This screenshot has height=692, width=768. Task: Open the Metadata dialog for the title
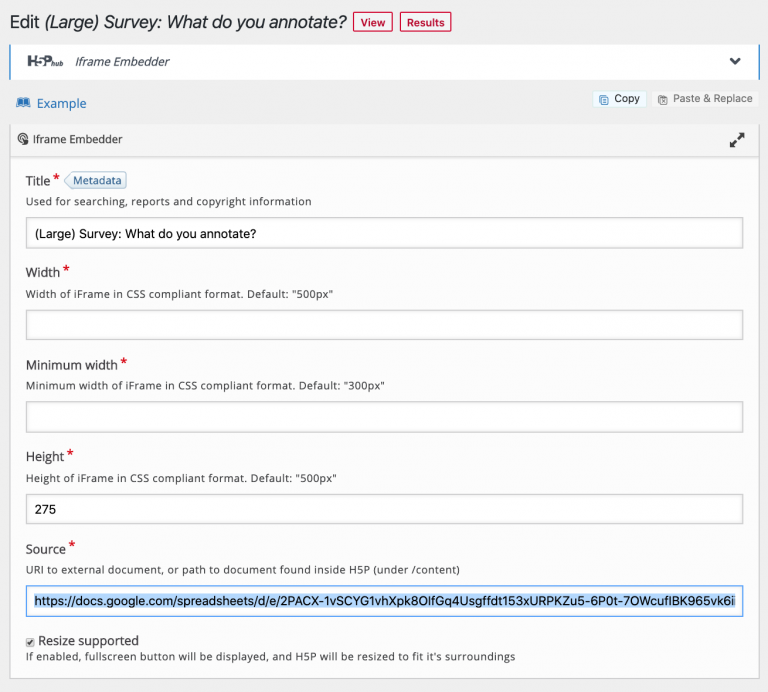[x=98, y=181]
